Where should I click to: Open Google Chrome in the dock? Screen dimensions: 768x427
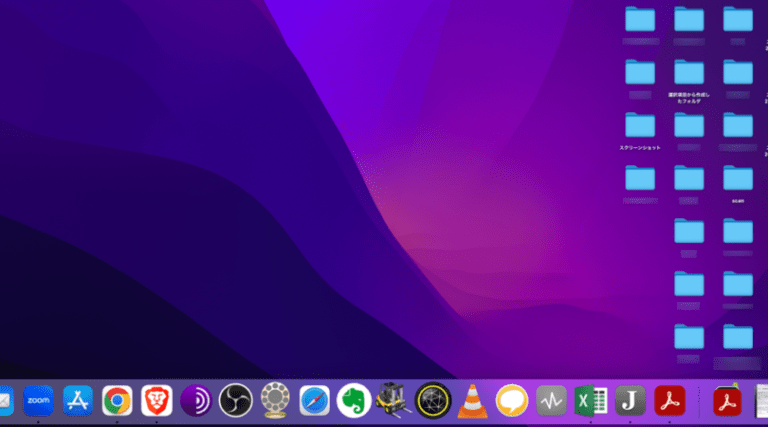[x=117, y=400]
